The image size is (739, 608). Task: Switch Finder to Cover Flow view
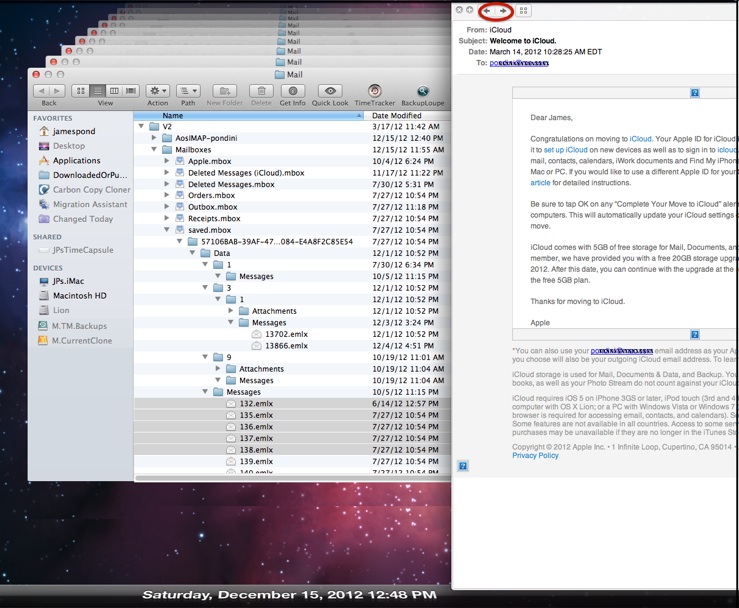(131, 91)
